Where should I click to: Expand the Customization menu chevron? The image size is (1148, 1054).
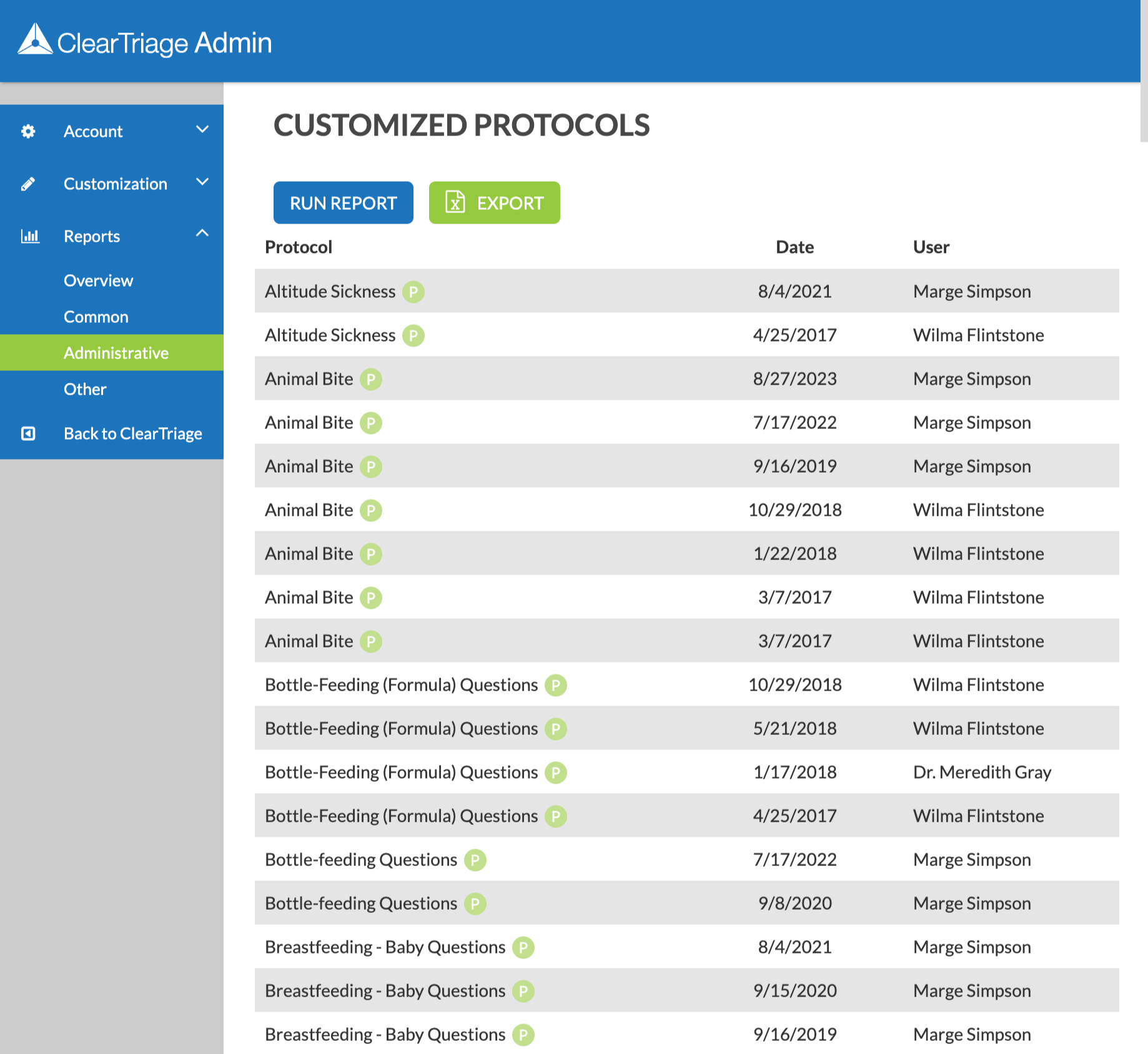tap(202, 182)
